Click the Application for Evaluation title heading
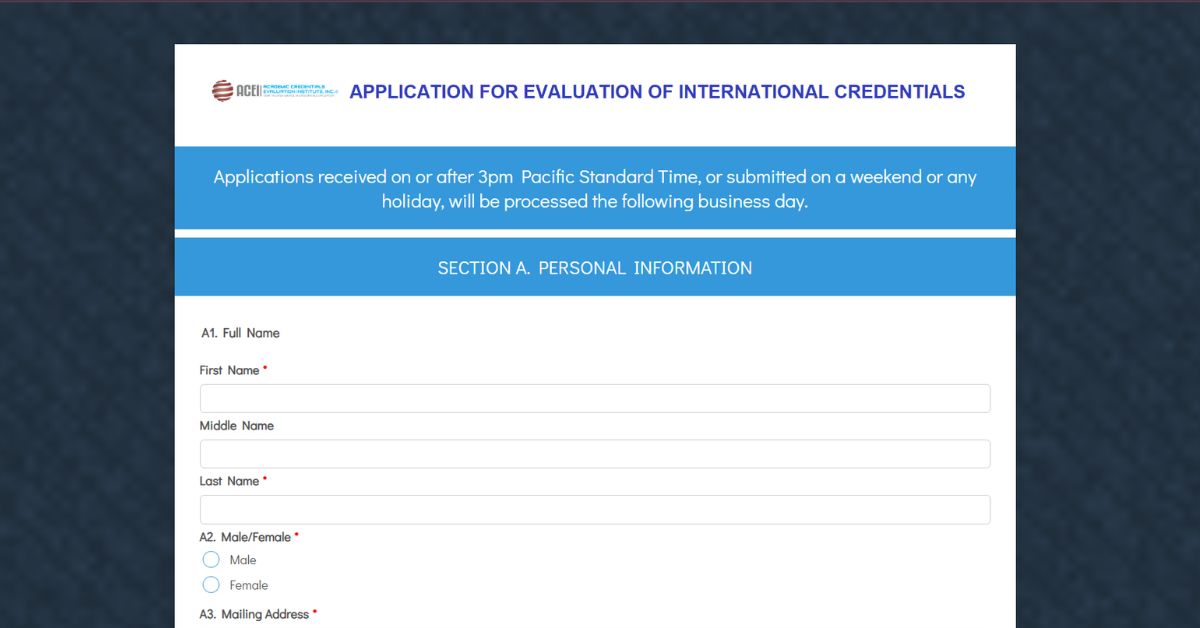The height and width of the screenshot is (628, 1200). [x=657, y=92]
